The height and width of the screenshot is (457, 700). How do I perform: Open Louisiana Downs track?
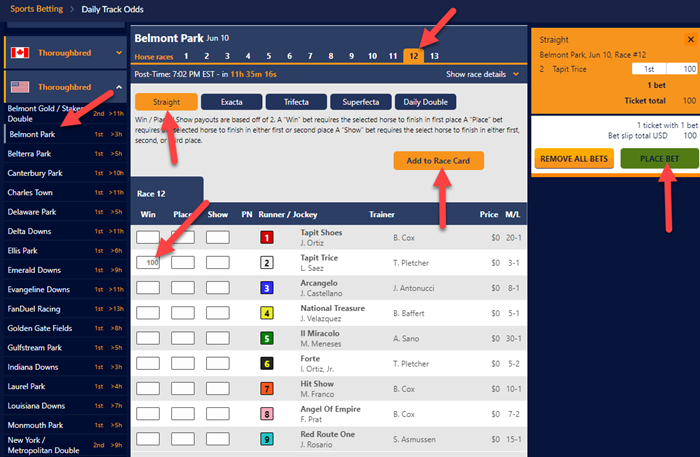pos(65,406)
